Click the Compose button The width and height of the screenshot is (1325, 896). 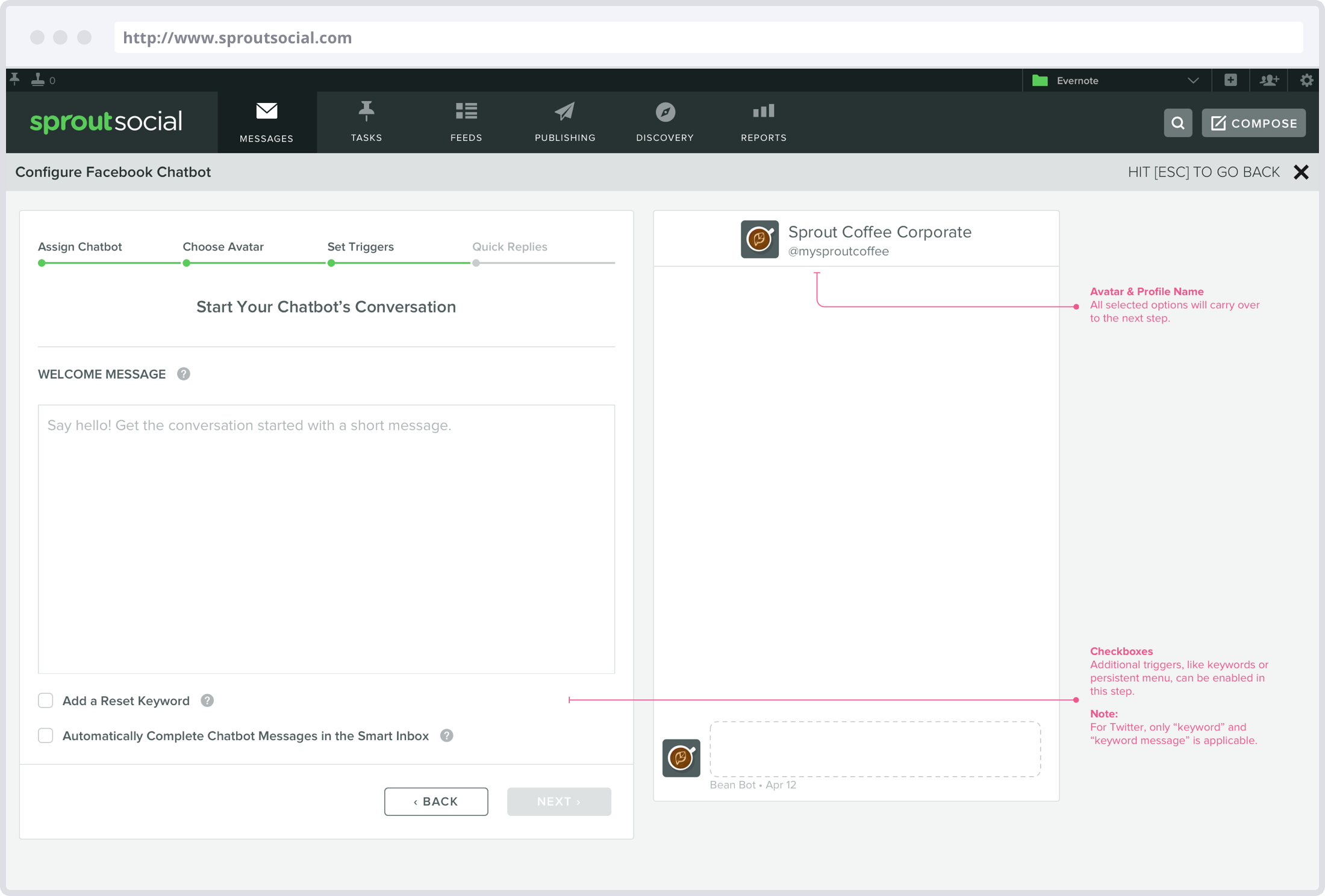point(1254,123)
